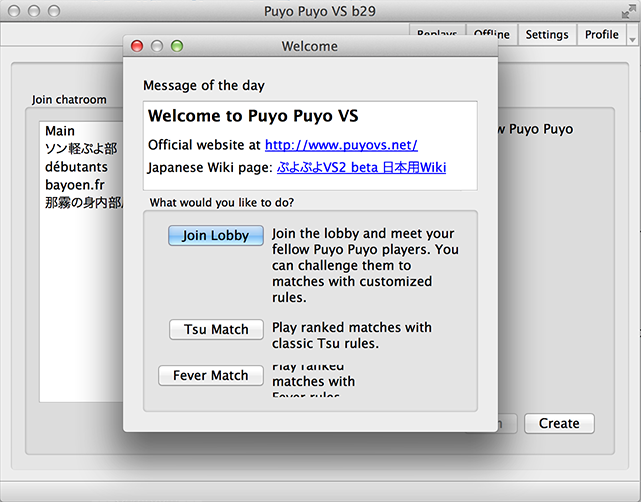Select the Main chatroom
This screenshot has height=502, width=641.
coord(60,131)
